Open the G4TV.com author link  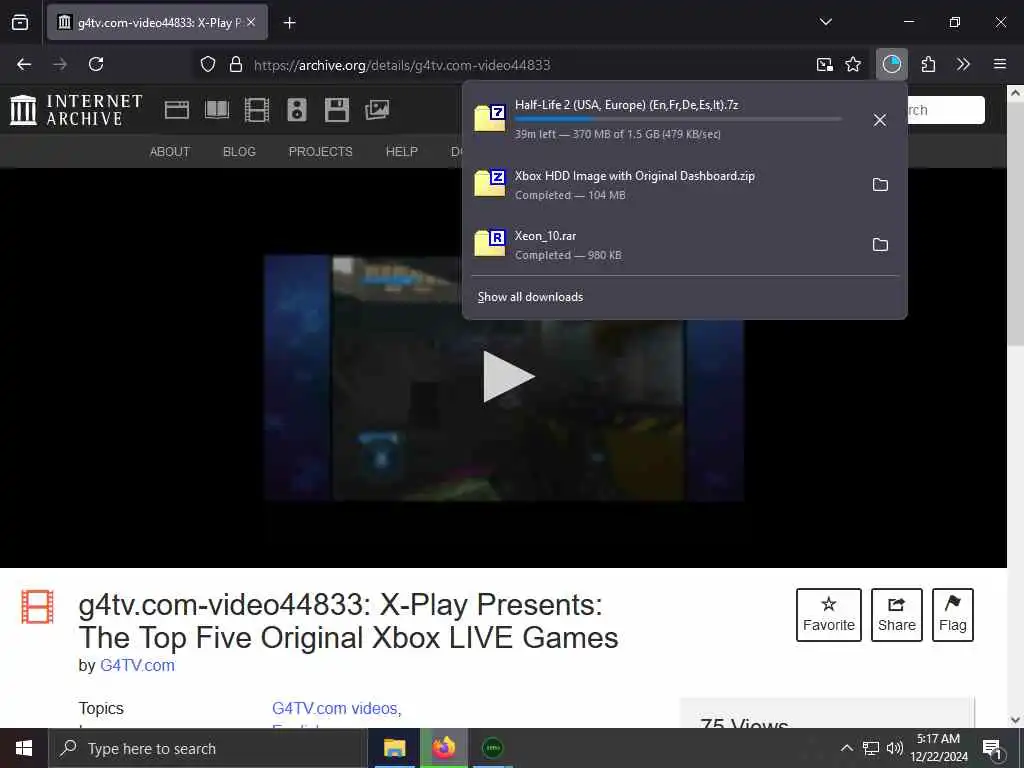137,665
